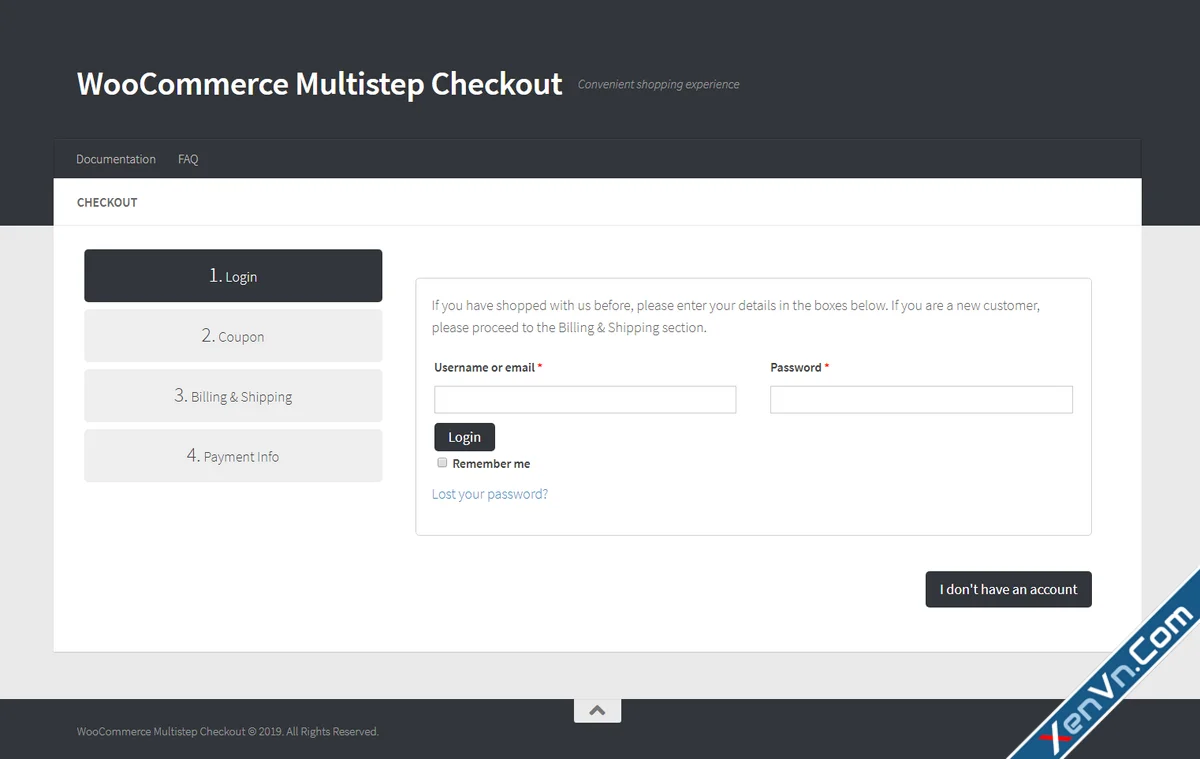
Task: Click the Login button
Action: pos(464,437)
